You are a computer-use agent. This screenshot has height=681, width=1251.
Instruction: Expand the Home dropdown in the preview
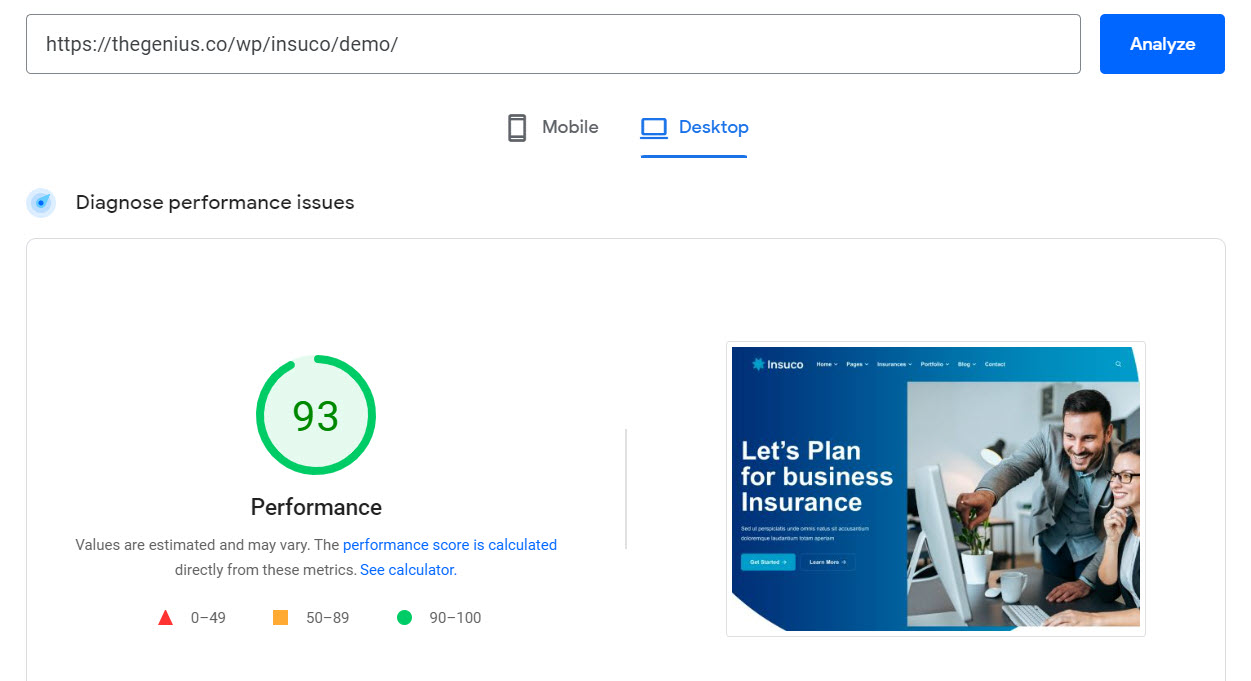[826, 365]
